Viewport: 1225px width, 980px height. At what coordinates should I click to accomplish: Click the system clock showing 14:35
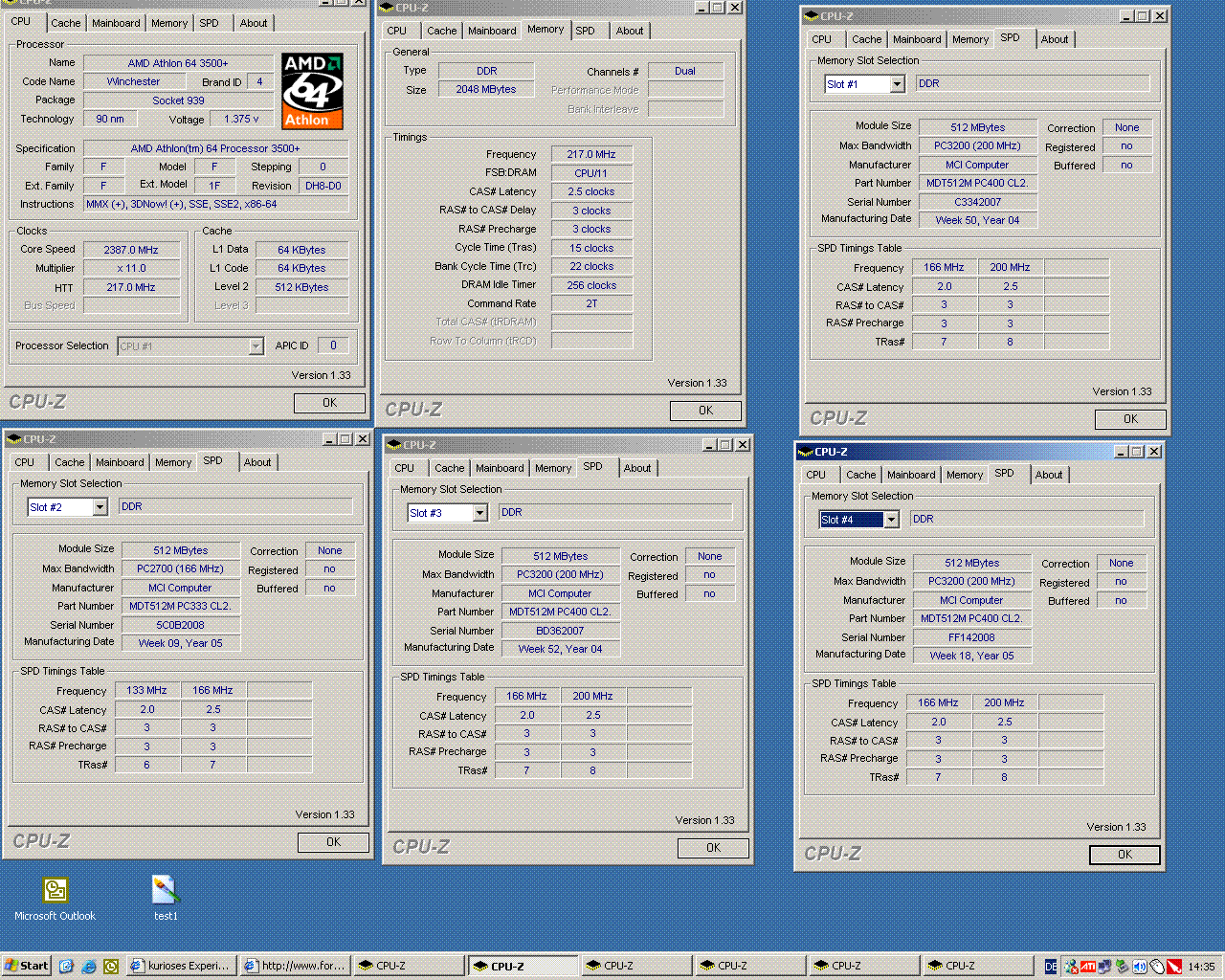tap(1201, 967)
